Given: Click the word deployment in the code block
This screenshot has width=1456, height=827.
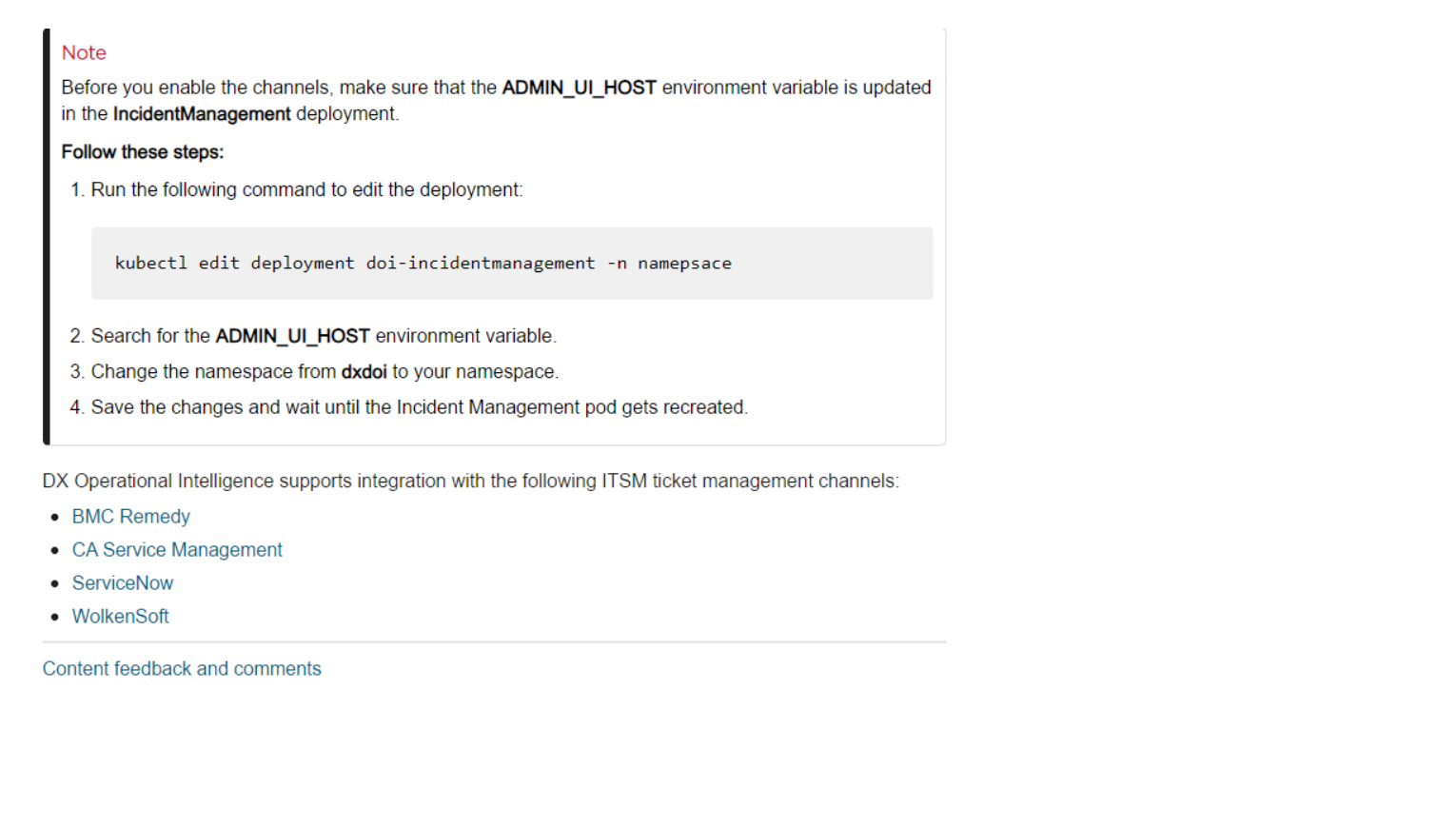Looking at the screenshot, I should (x=302, y=264).
